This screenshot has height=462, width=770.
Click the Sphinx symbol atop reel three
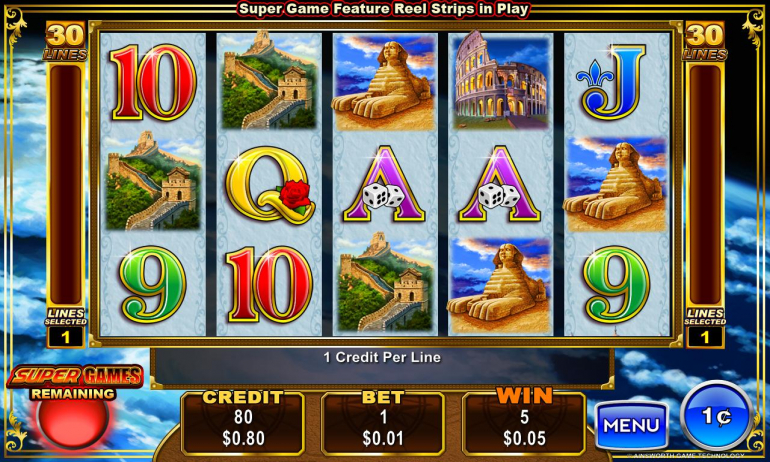[385, 82]
